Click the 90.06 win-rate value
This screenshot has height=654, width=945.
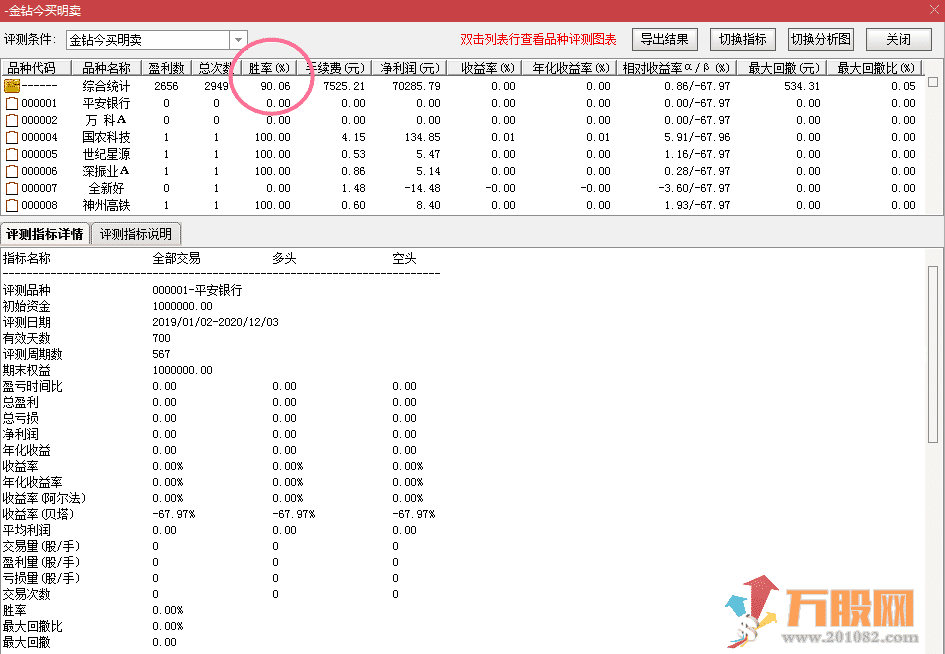[275, 86]
